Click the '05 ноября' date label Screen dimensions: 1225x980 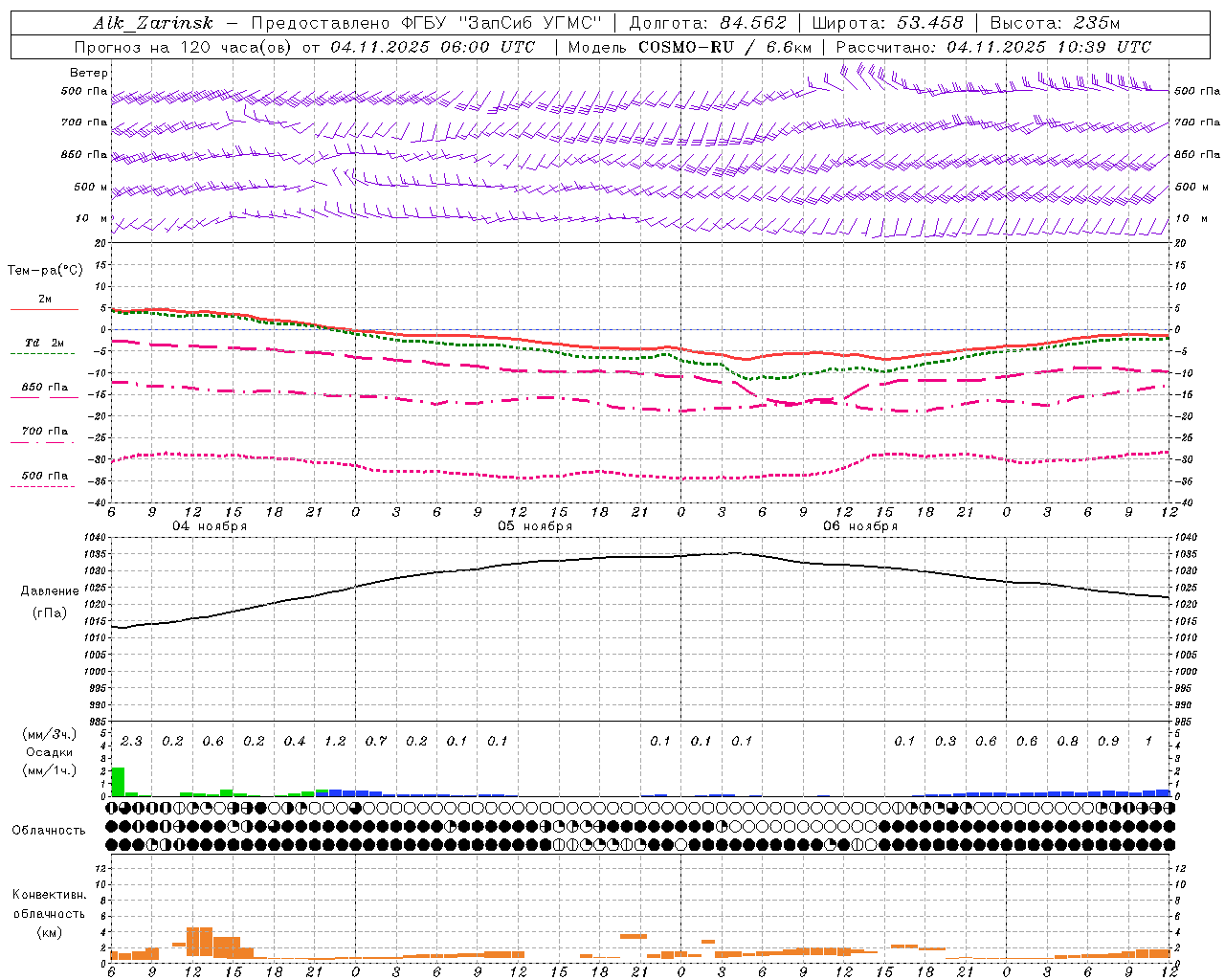(x=535, y=526)
